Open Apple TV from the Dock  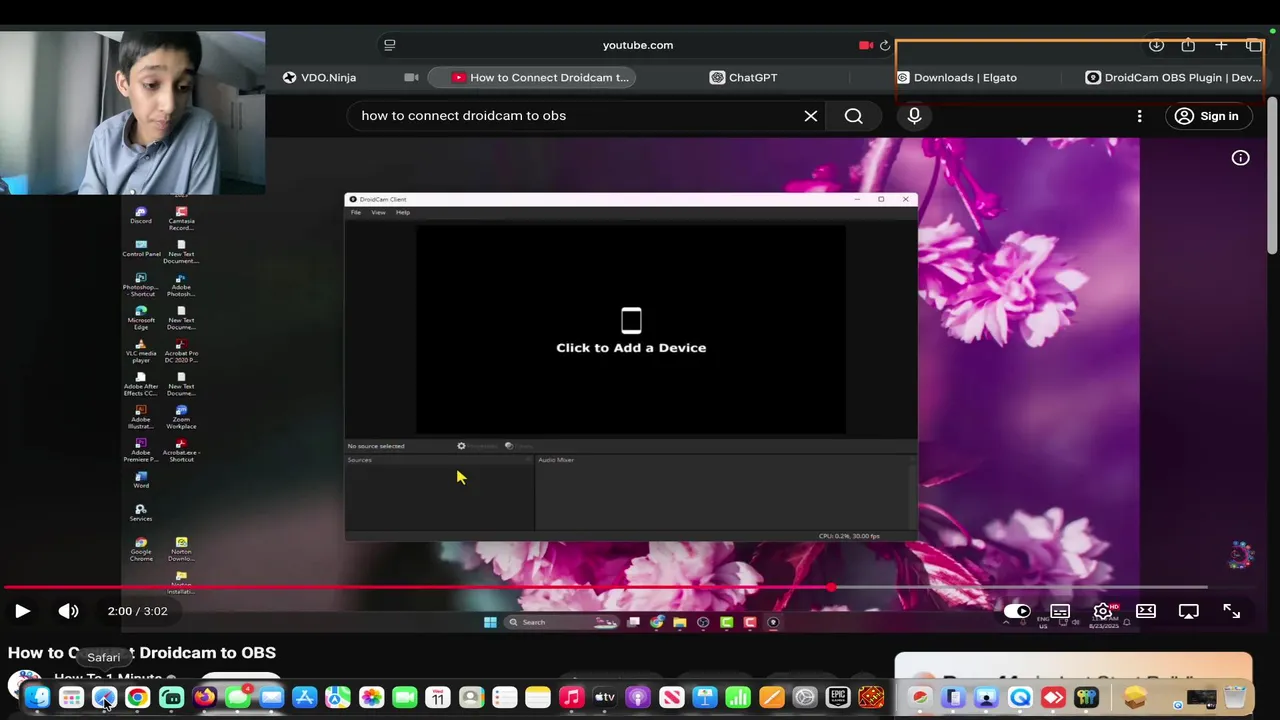604,697
